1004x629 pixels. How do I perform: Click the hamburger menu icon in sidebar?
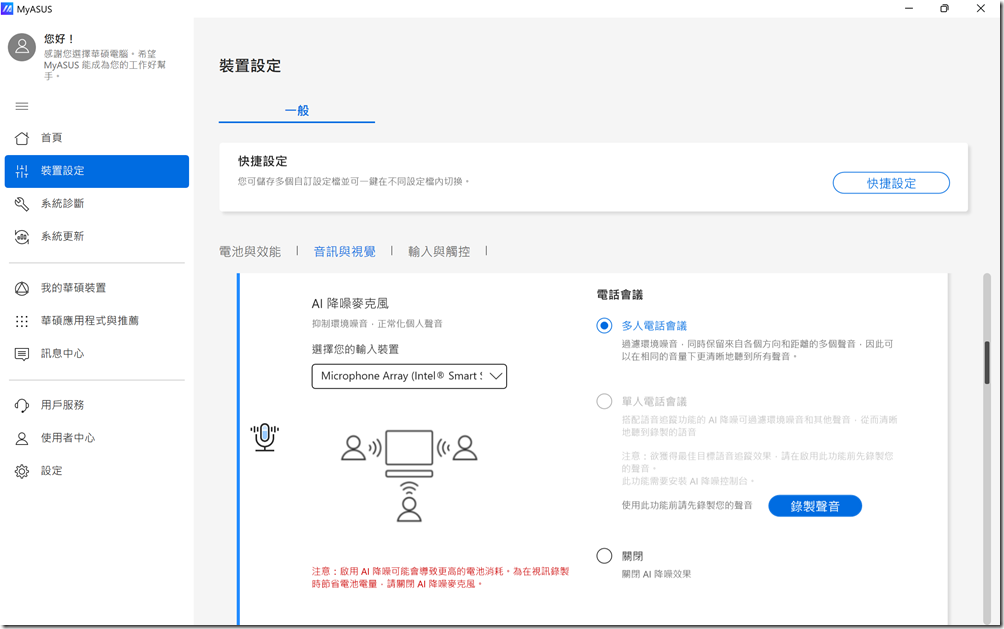[22, 106]
